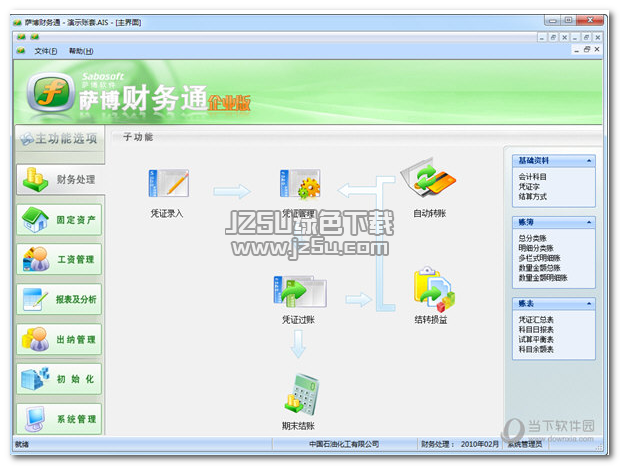Restore the child window via menu bar restore button
Screen dimensions: 620x466
[587, 49]
